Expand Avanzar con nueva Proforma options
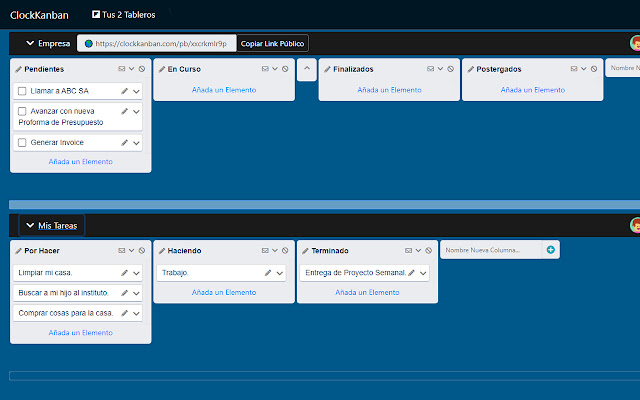640x400 pixels. [136, 111]
